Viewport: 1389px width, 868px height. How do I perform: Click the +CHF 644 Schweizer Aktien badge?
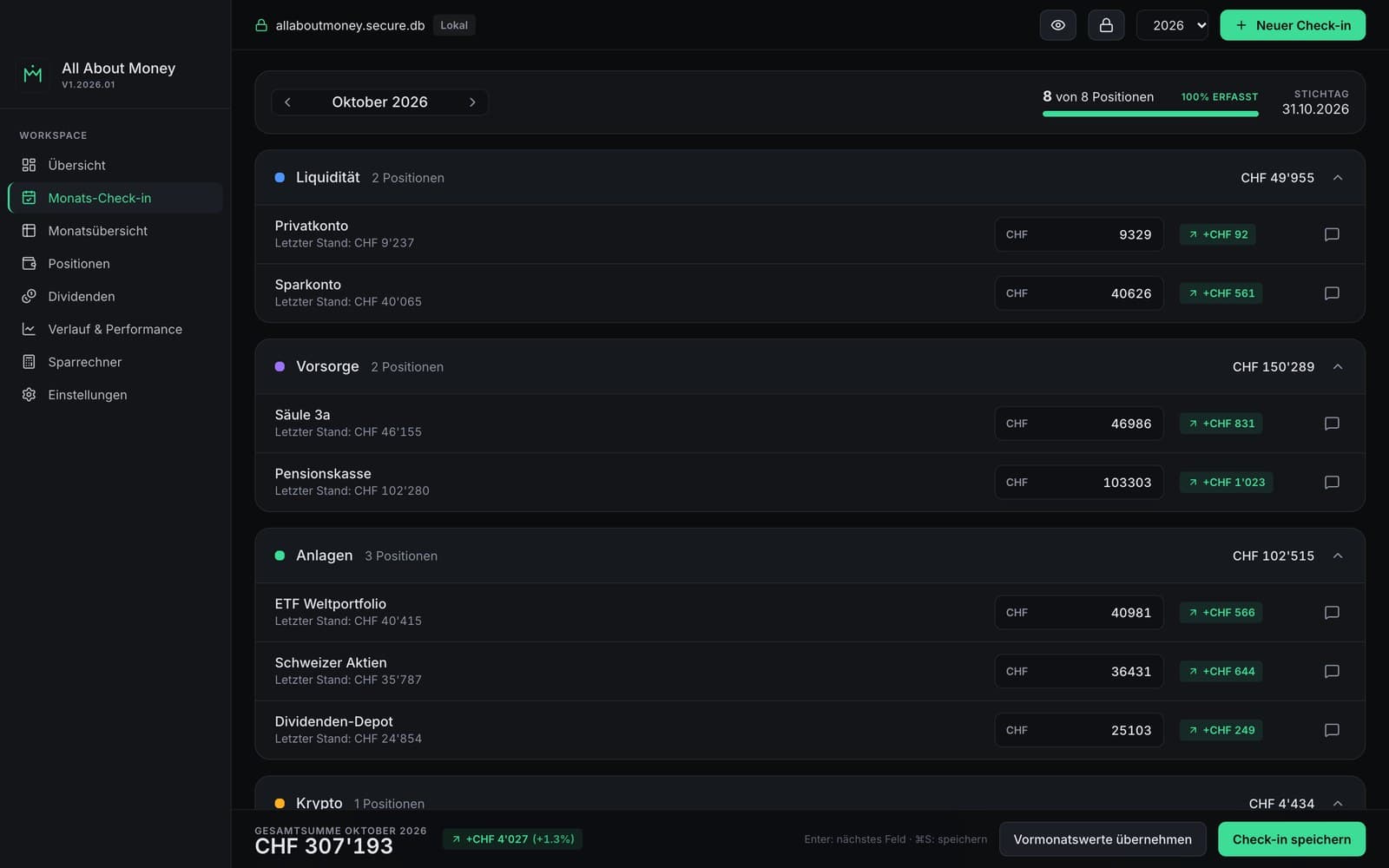tap(1221, 672)
